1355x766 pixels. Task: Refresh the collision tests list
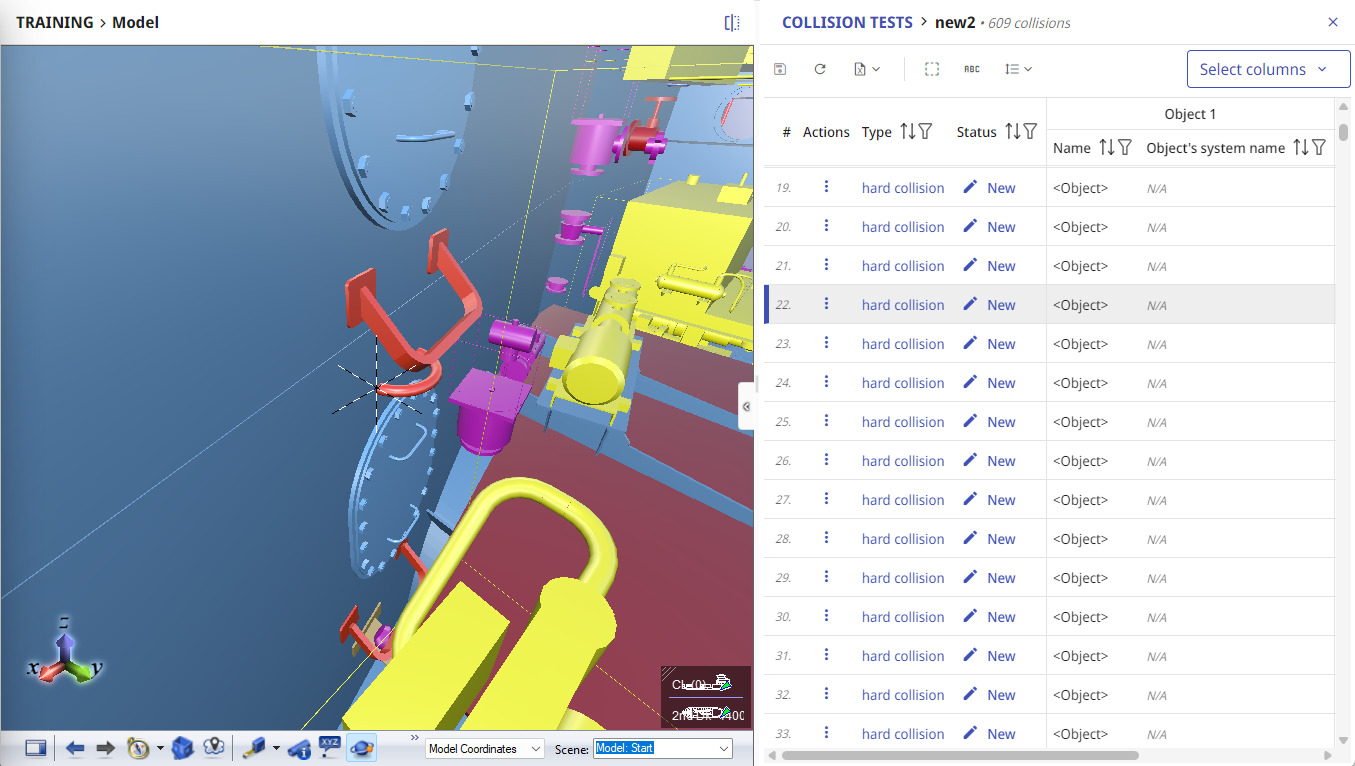(820, 69)
